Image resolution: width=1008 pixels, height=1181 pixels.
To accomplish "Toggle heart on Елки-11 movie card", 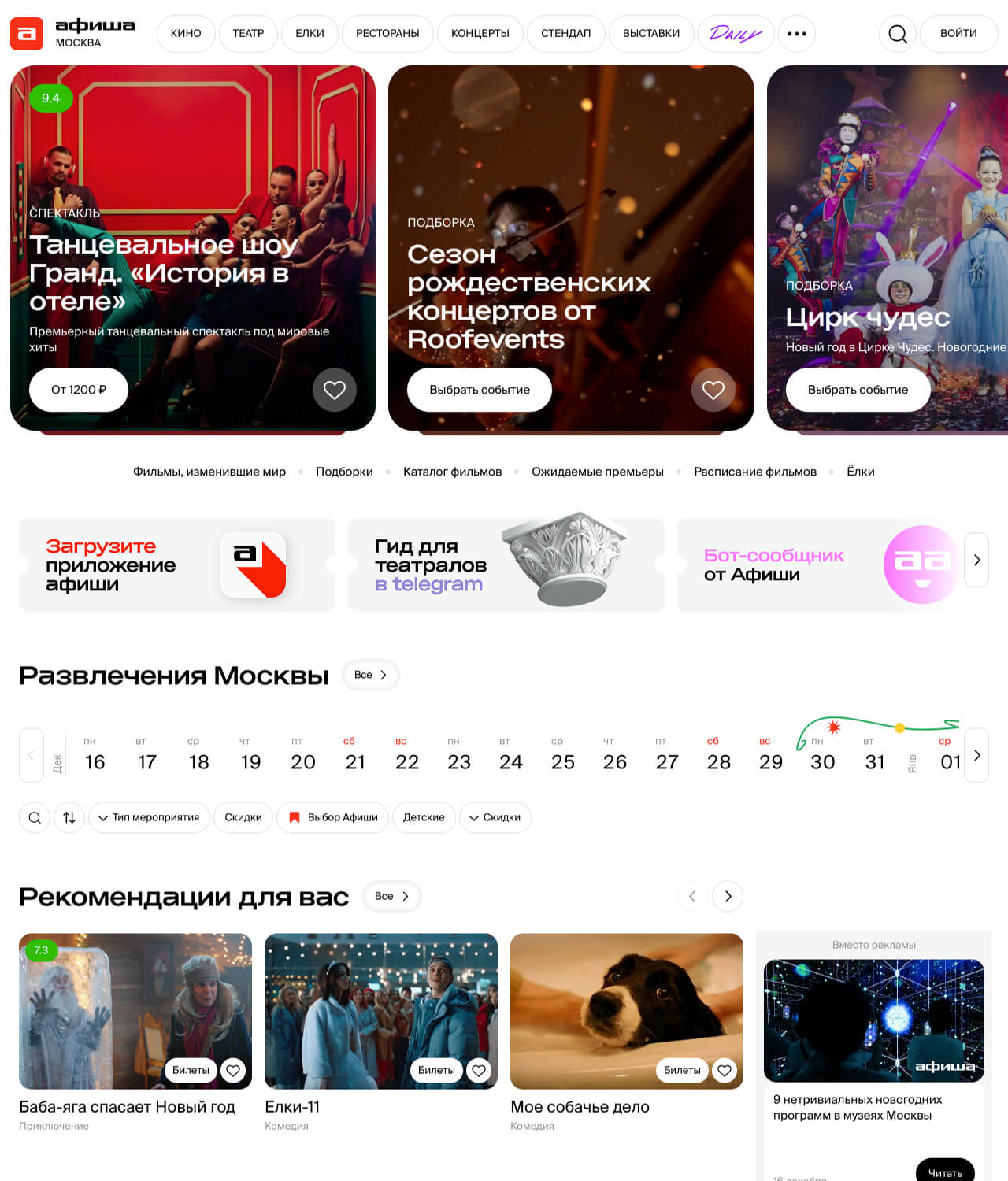I will click(479, 1070).
